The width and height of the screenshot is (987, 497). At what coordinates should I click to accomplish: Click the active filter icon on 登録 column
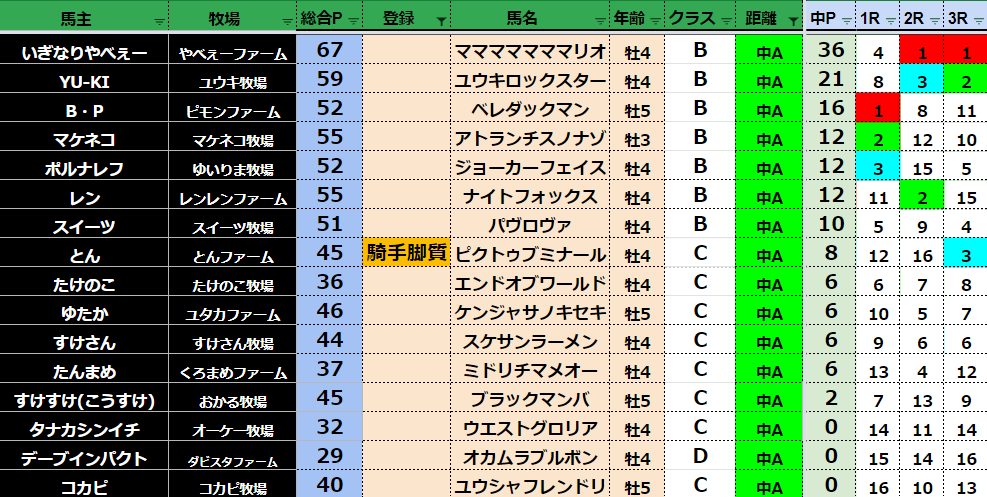(442, 20)
